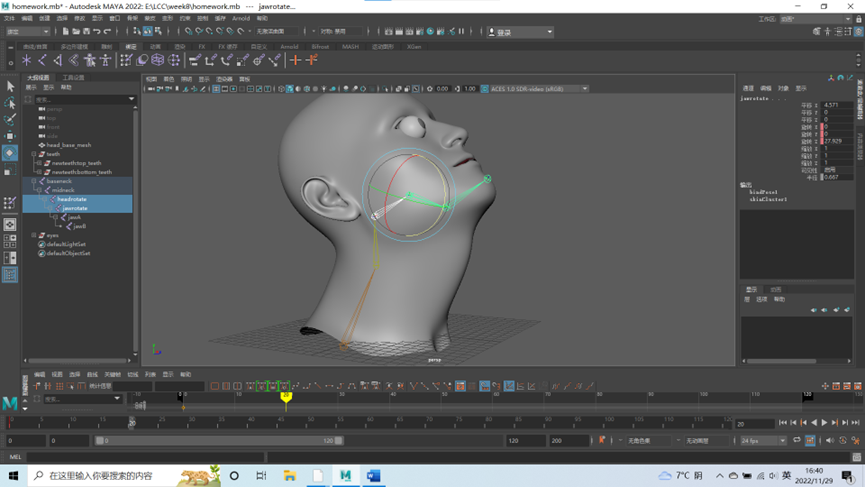Screen dimensions: 865x487
Task: Click the Windows Start button
Action: [x=13, y=475]
